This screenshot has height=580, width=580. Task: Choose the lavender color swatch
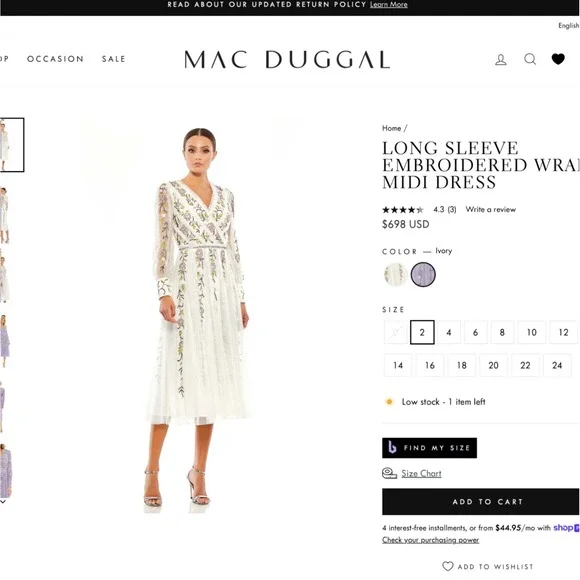[423, 274]
